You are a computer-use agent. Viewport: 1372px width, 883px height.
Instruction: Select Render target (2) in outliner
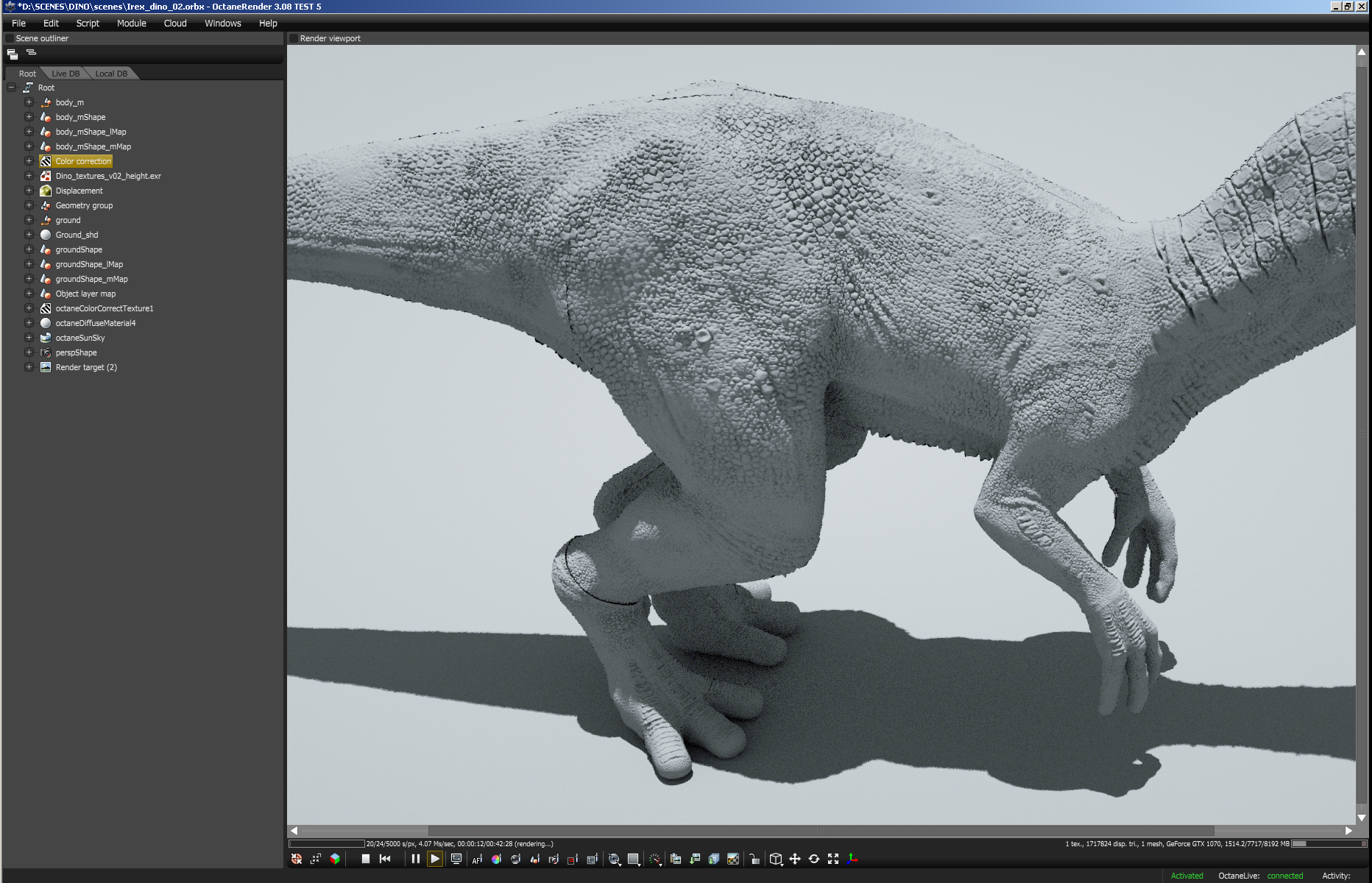(86, 367)
